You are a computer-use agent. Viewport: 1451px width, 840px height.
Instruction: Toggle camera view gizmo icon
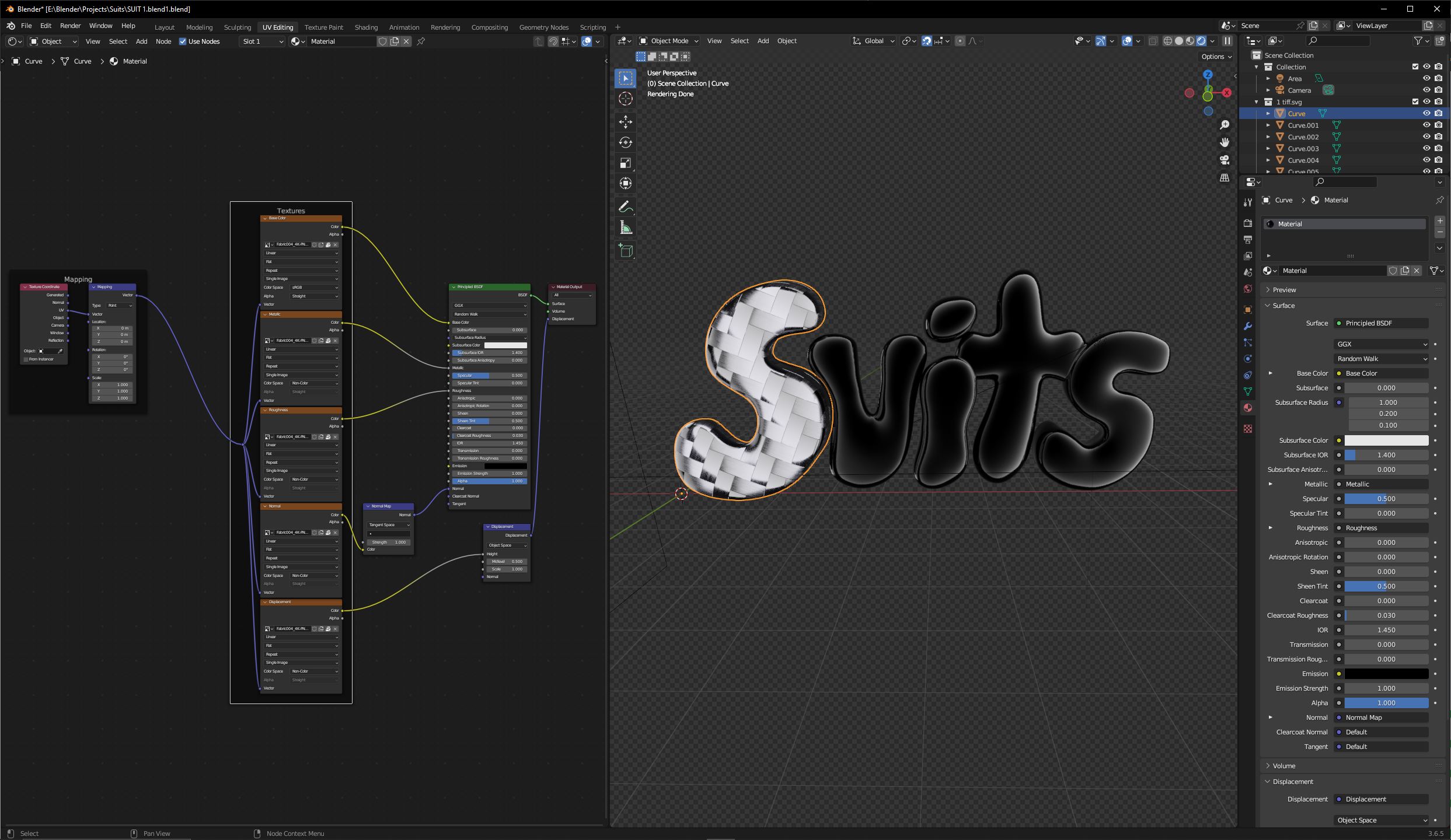point(1225,160)
